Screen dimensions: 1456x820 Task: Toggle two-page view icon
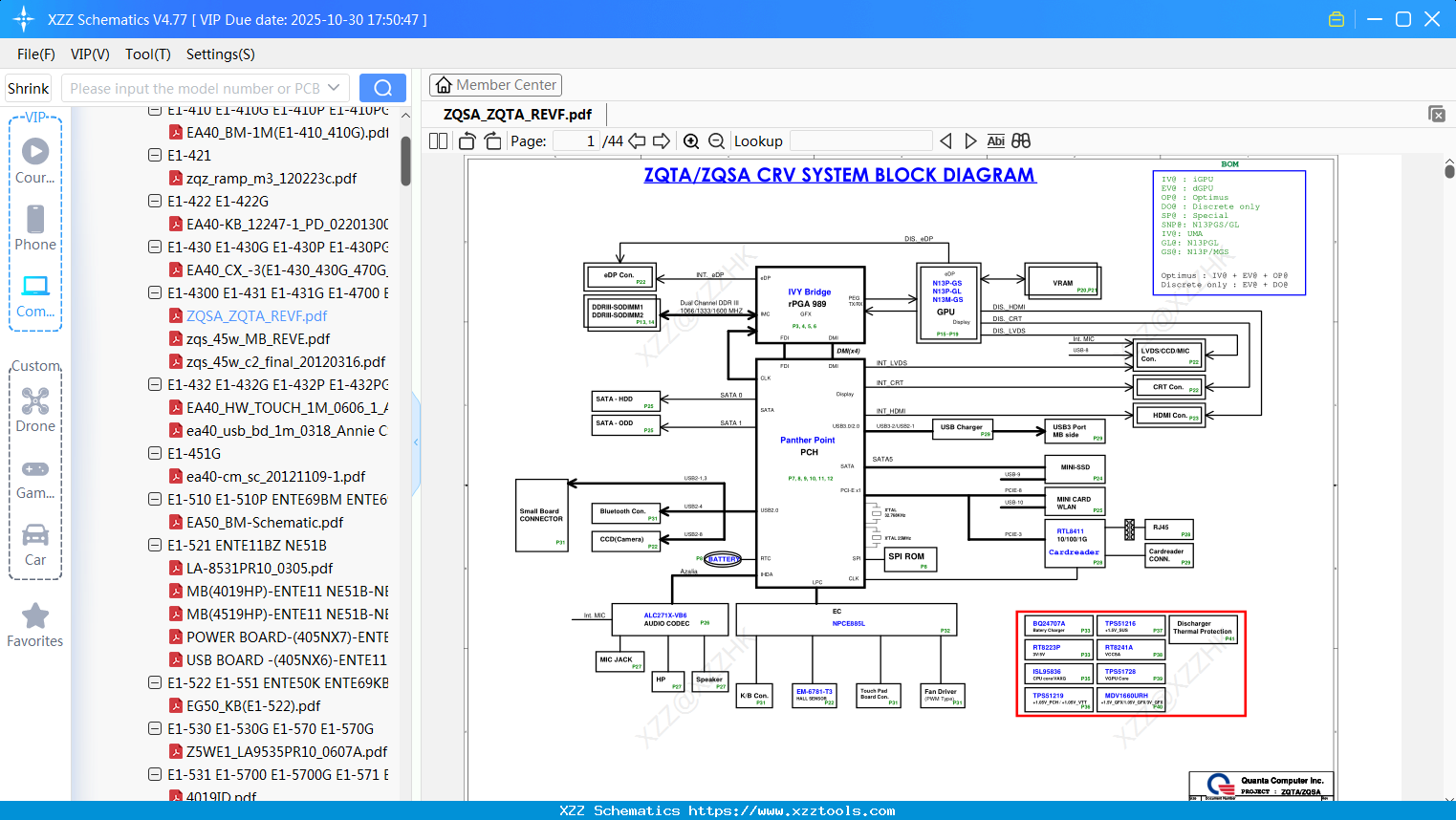439,141
